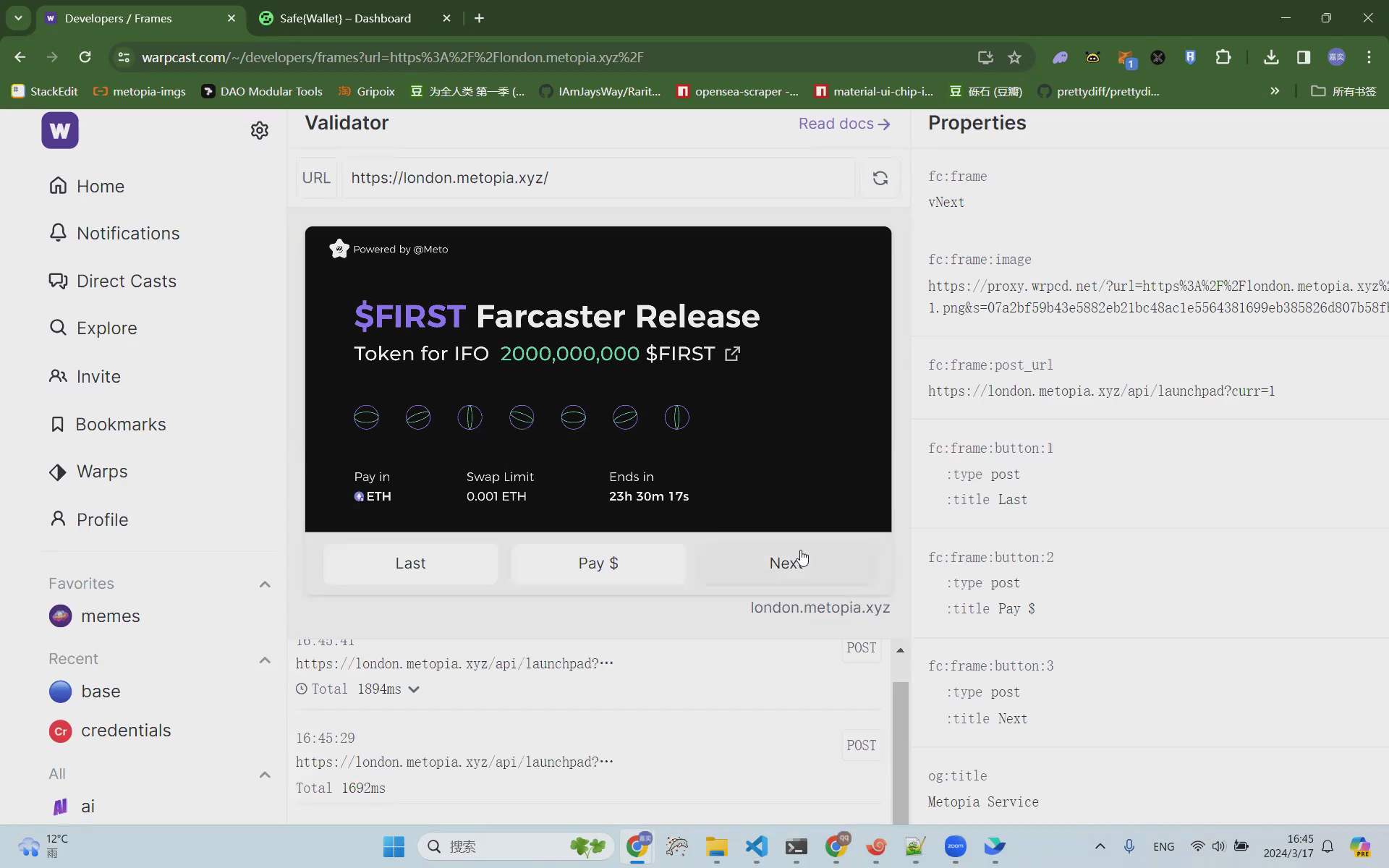1389x868 pixels.
Task: Collapse the All channels section
Action: point(265,775)
